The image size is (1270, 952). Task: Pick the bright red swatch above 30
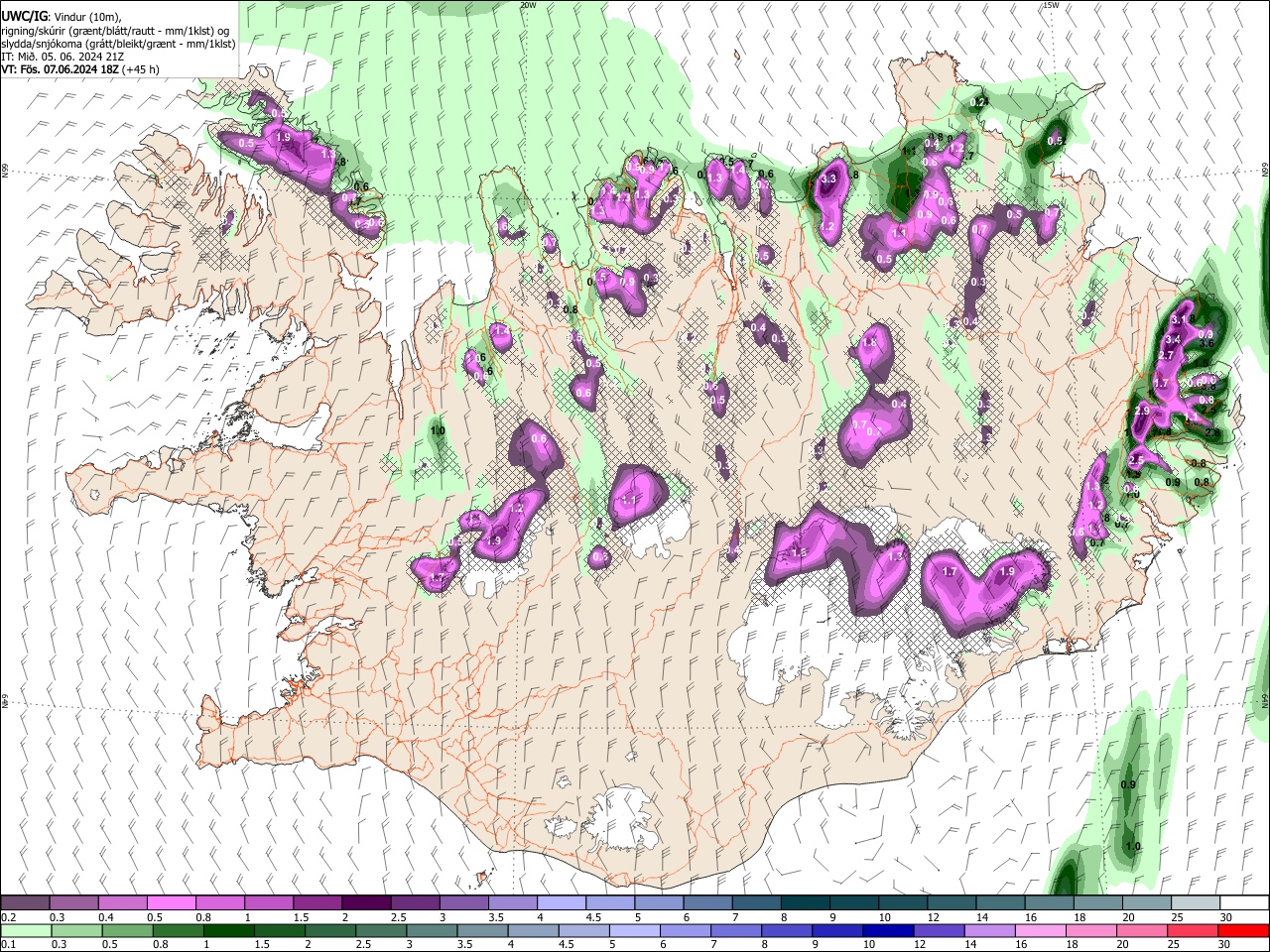(x=1242, y=930)
